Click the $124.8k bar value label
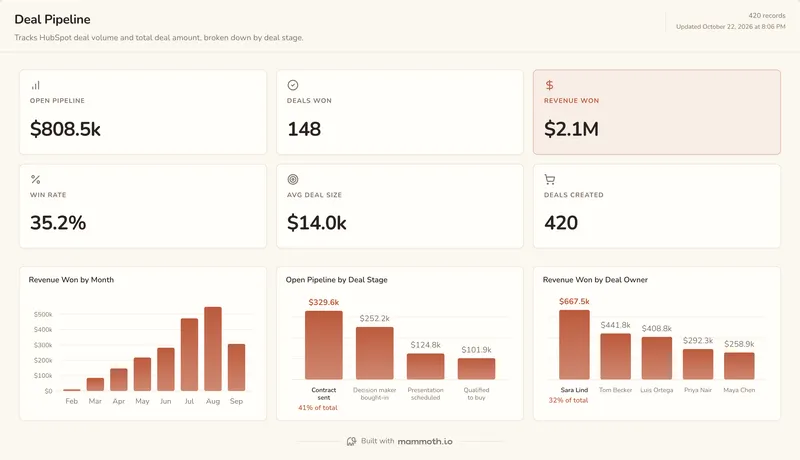 (x=426, y=345)
